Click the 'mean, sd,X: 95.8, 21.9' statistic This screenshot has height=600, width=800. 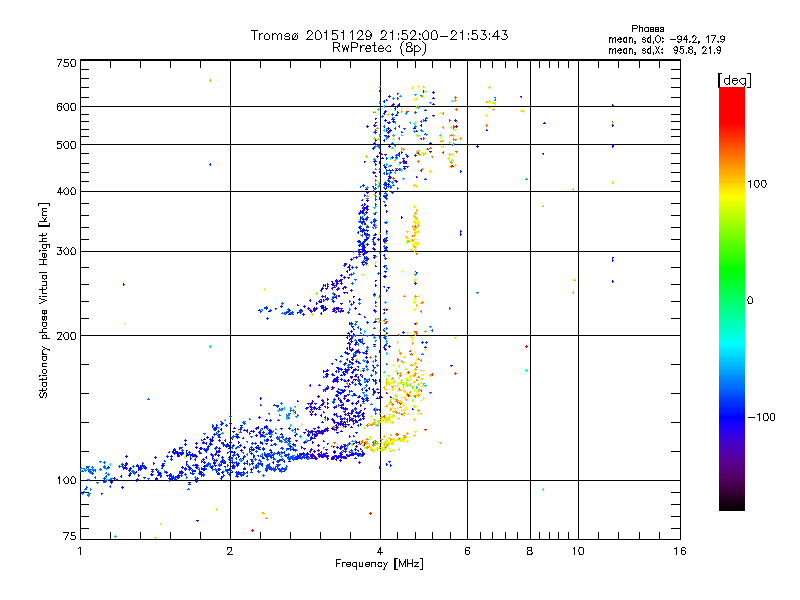664,50
